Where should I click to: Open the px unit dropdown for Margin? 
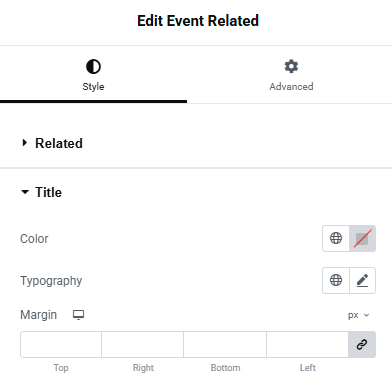point(358,315)
